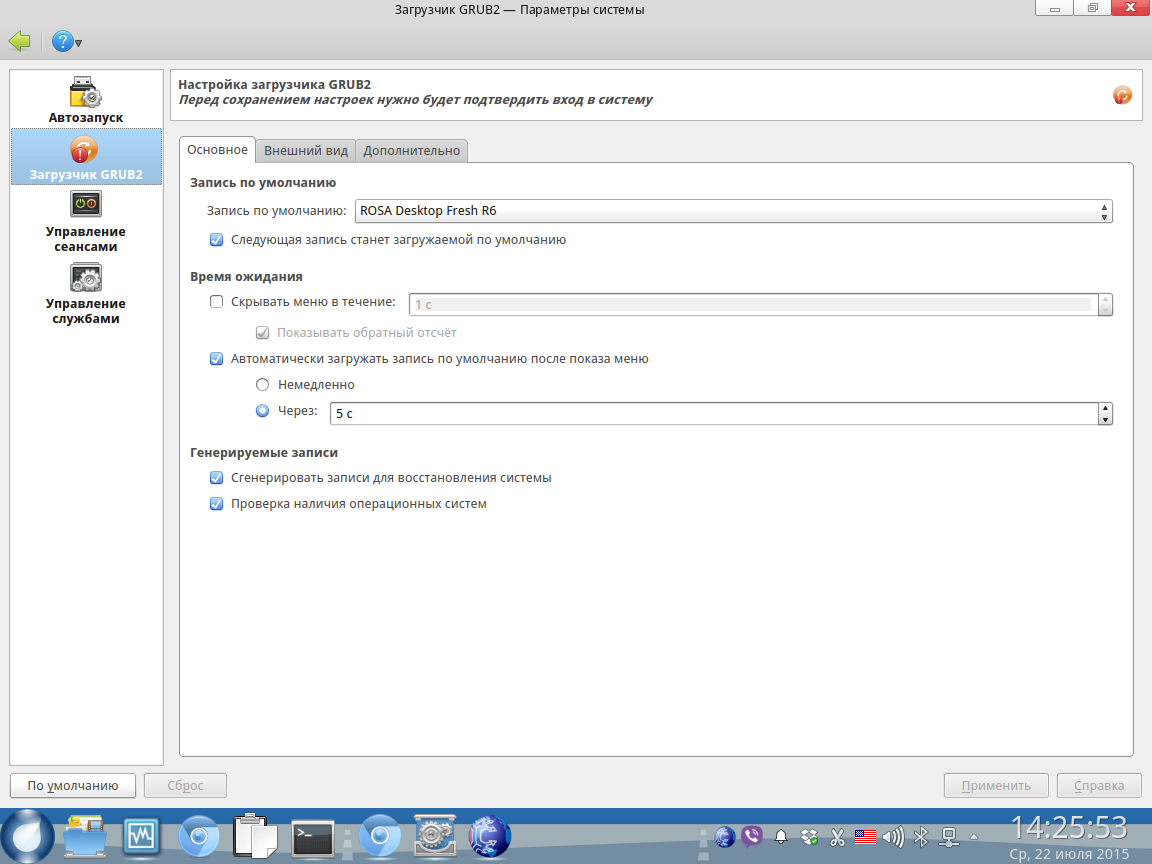Click the taskbar clock 14:25:53

pyautogui.click(x=1069, y=828)
